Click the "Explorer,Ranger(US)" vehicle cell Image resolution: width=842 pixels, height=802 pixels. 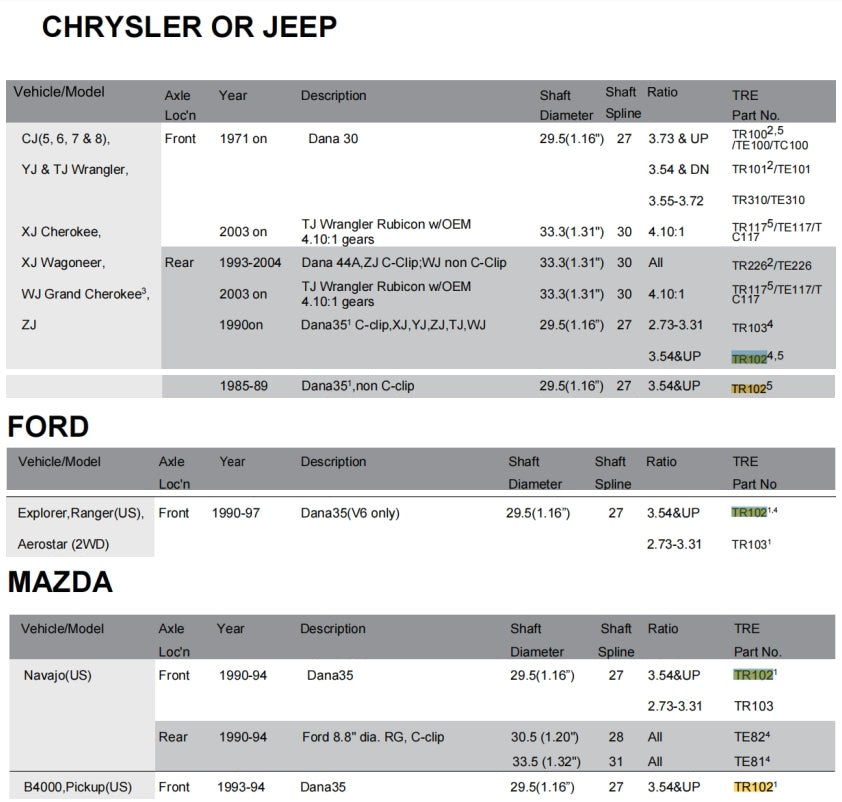[x=81, y=513]
